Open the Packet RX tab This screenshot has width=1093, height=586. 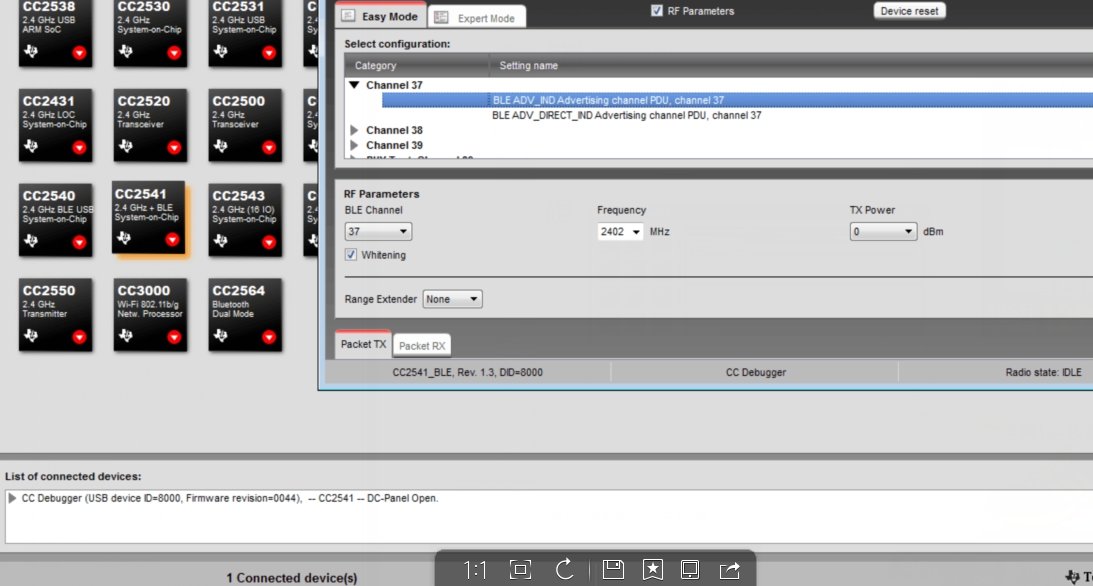pyautogui.click(x=422, y=346)
